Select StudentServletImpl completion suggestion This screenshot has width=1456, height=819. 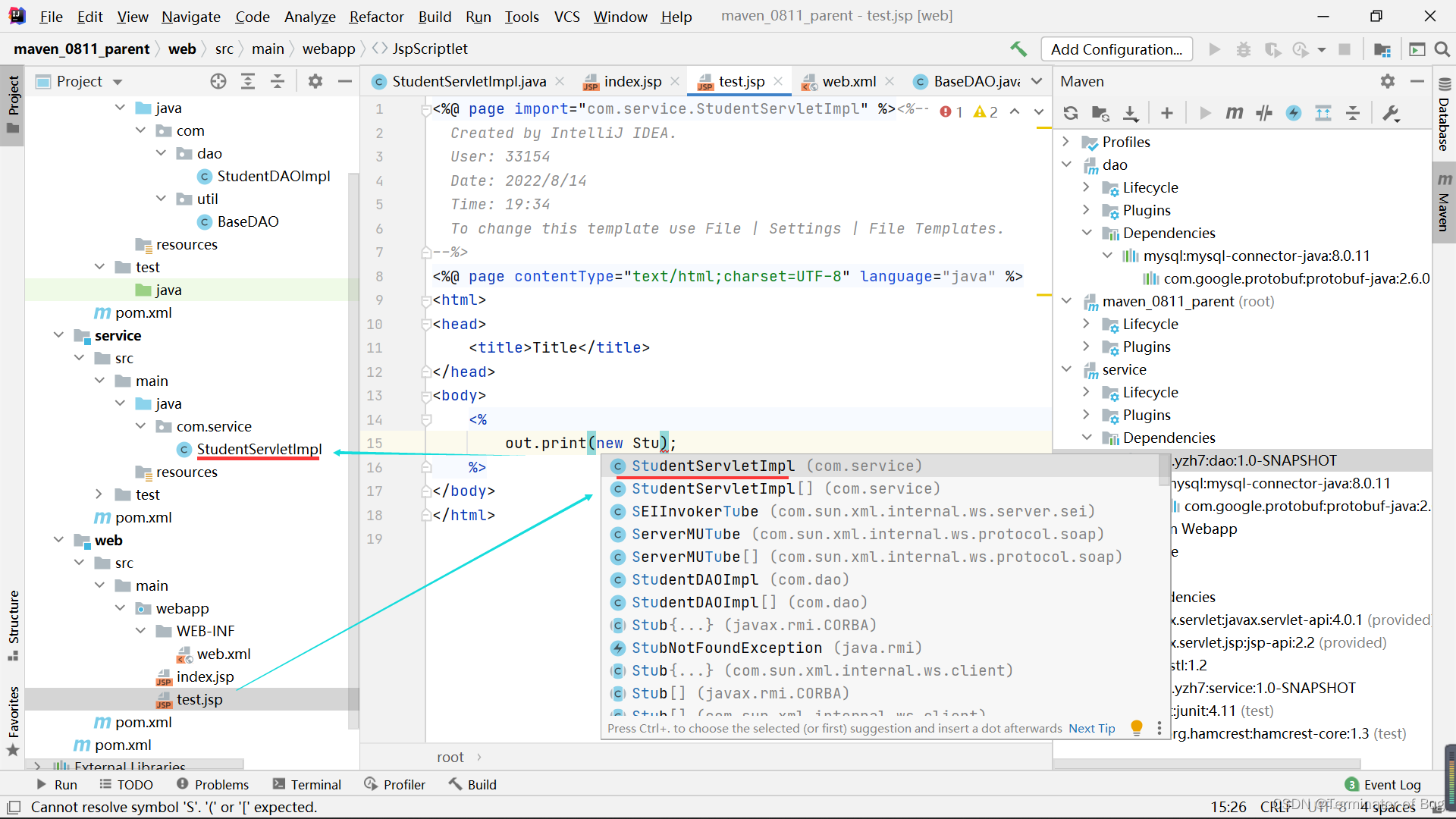point(880,466)
